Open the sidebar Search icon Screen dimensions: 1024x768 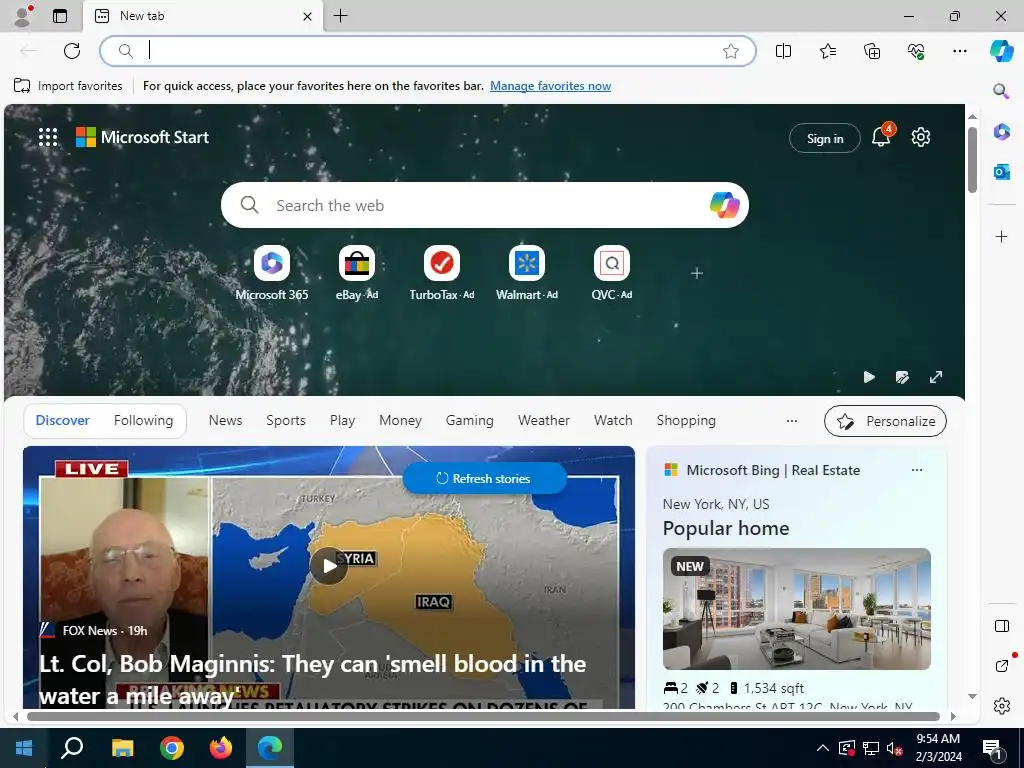click(1000, 91)
